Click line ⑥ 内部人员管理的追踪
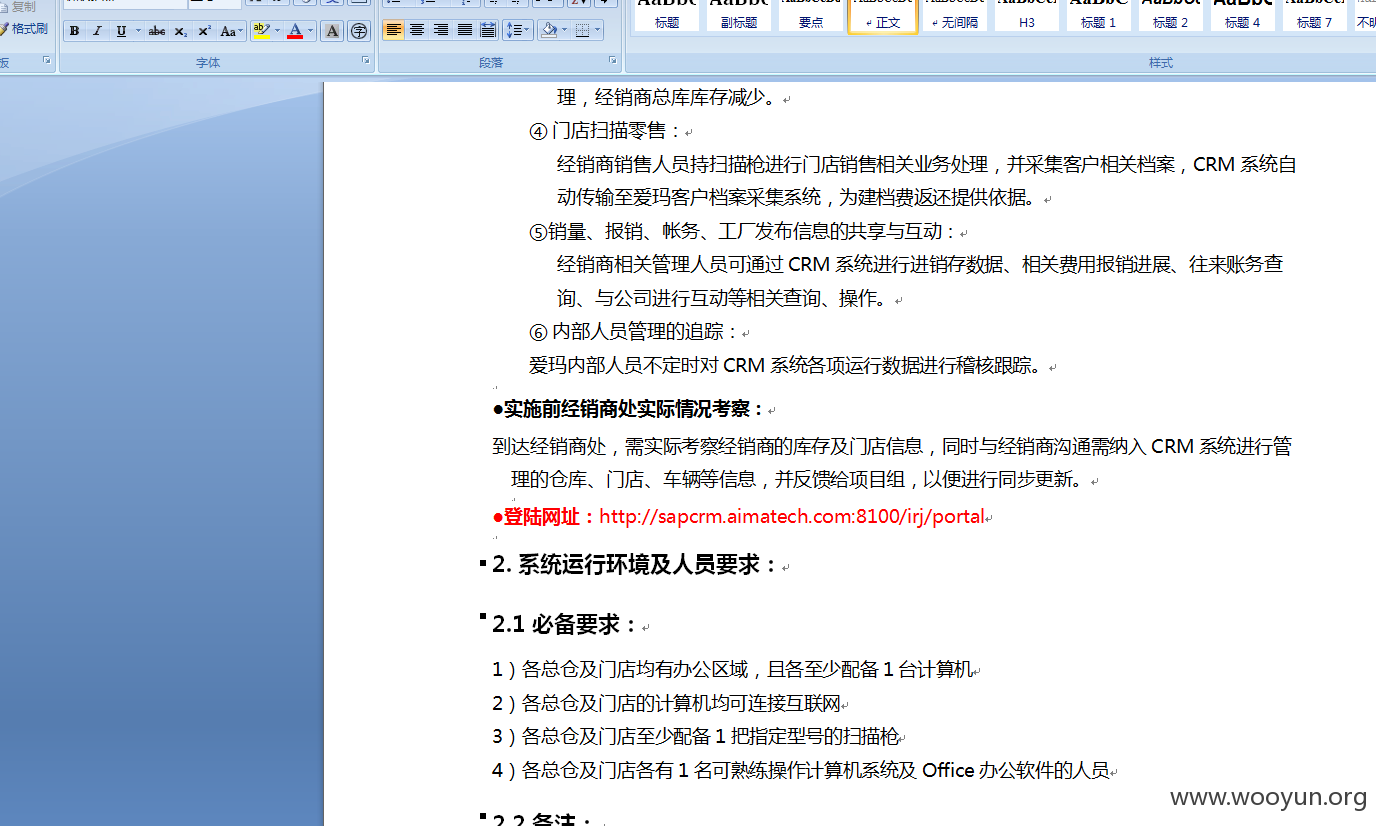The height and width of the screenshot is (826, 1376). (x=634, y=332)
